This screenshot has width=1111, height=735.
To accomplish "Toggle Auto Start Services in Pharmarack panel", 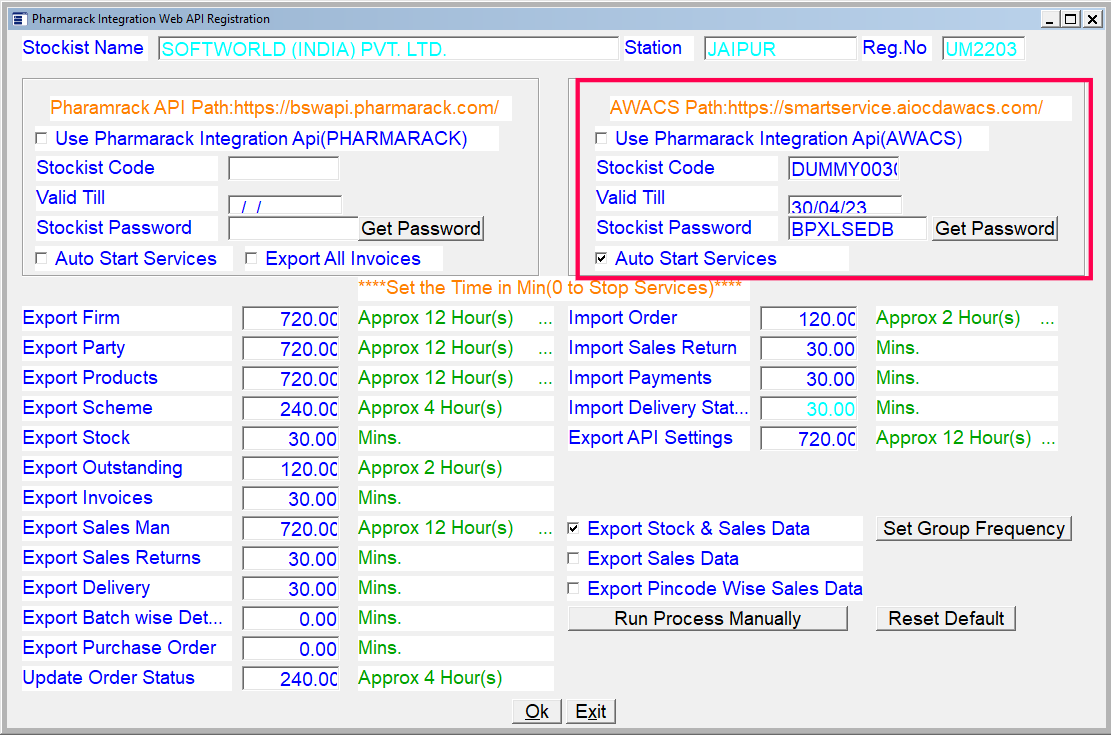I will coord(42,259).
